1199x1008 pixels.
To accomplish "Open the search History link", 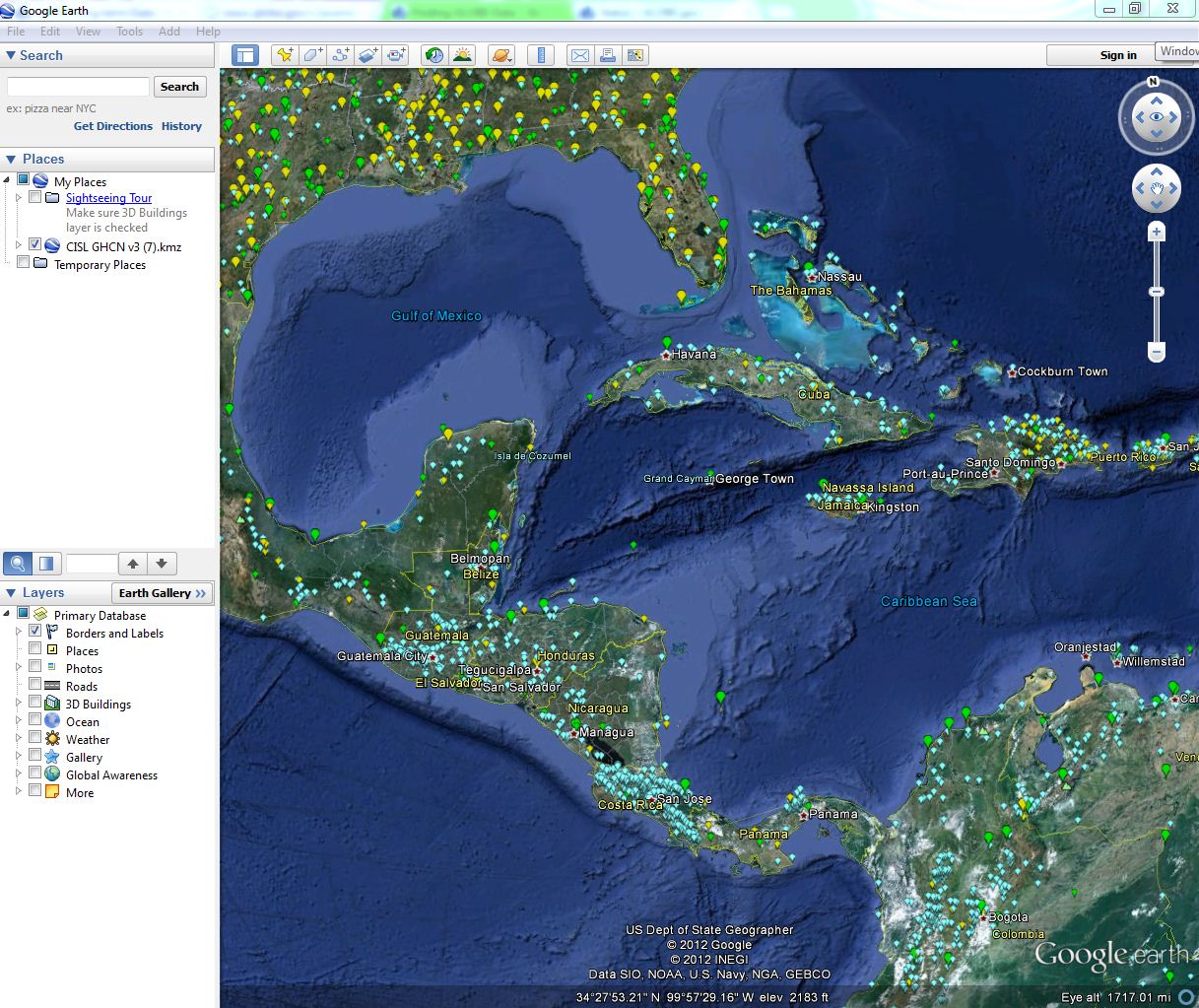I will pos(181,126).
